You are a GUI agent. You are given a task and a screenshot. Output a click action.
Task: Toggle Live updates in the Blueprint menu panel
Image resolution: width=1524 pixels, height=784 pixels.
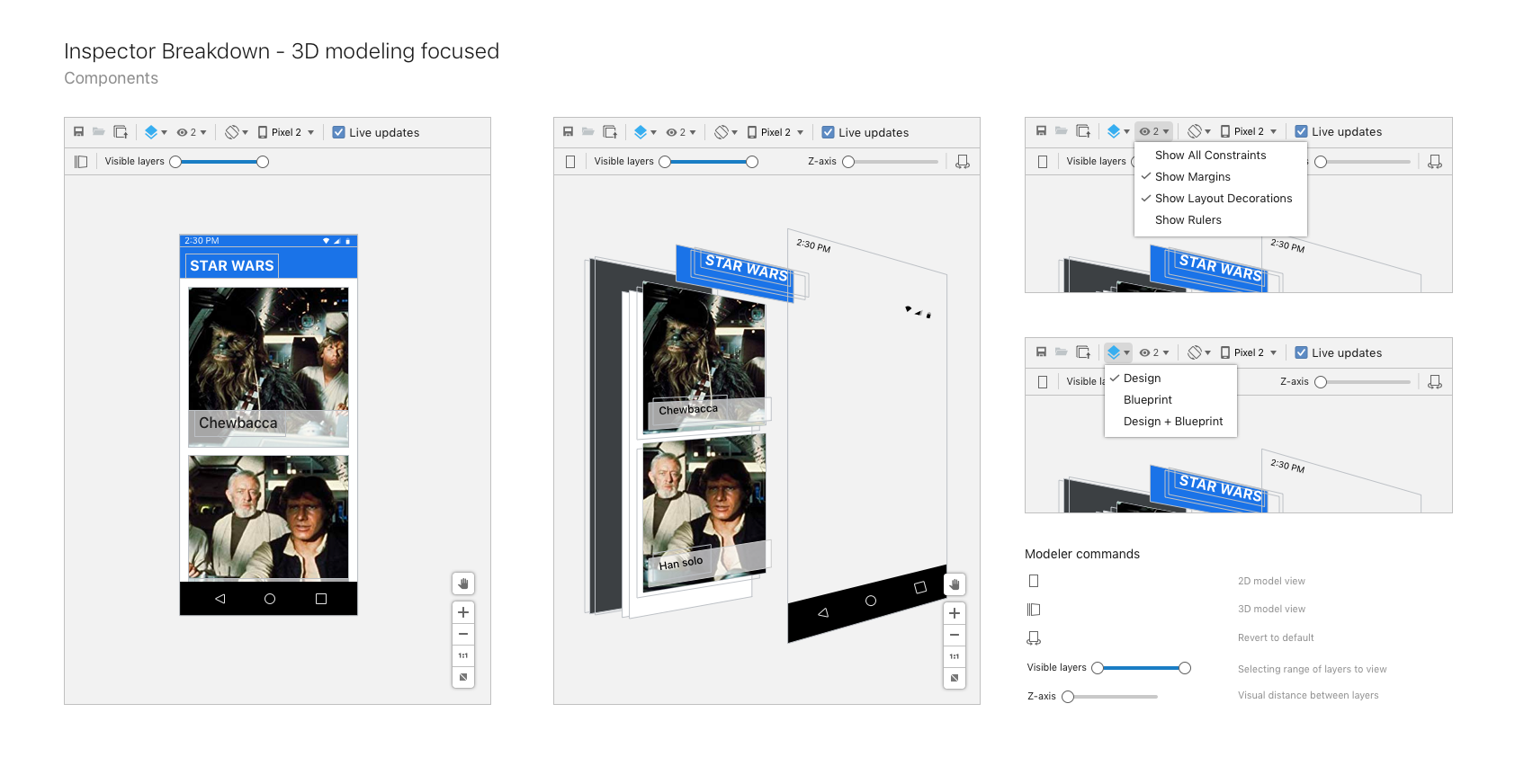[x=1301, y=352]
